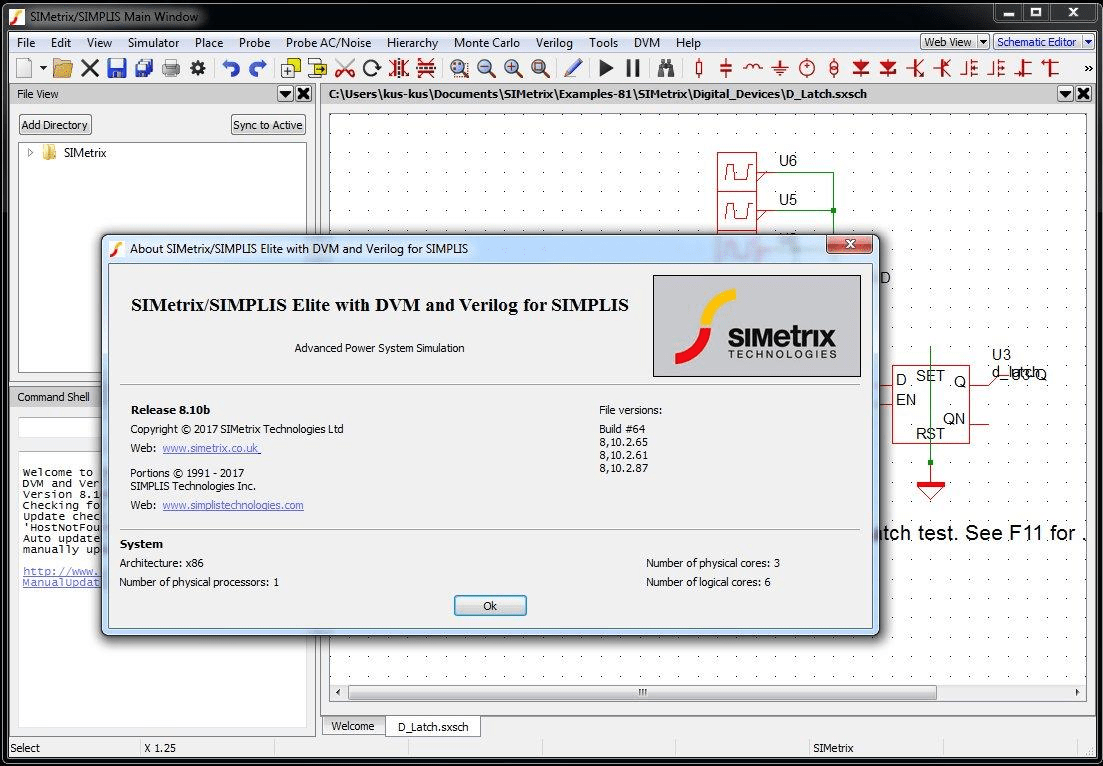Click the schematic horizontal scrollbar thumb

642,692
